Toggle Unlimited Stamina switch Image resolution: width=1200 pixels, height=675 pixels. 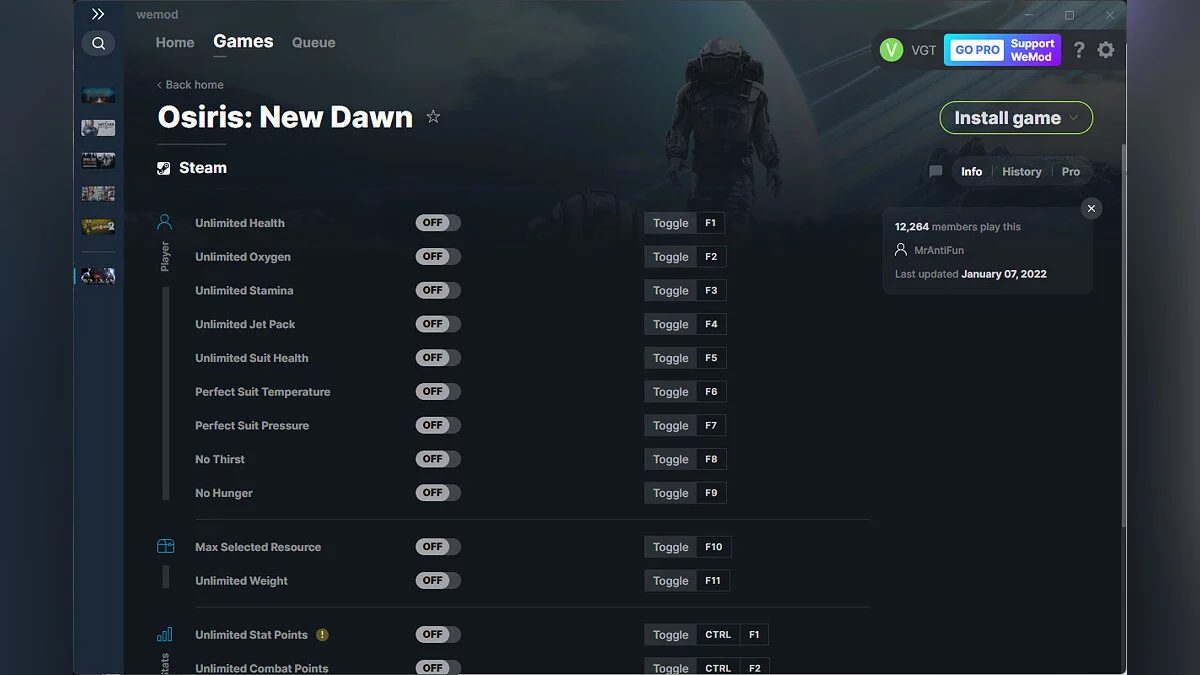click(438, 290)
